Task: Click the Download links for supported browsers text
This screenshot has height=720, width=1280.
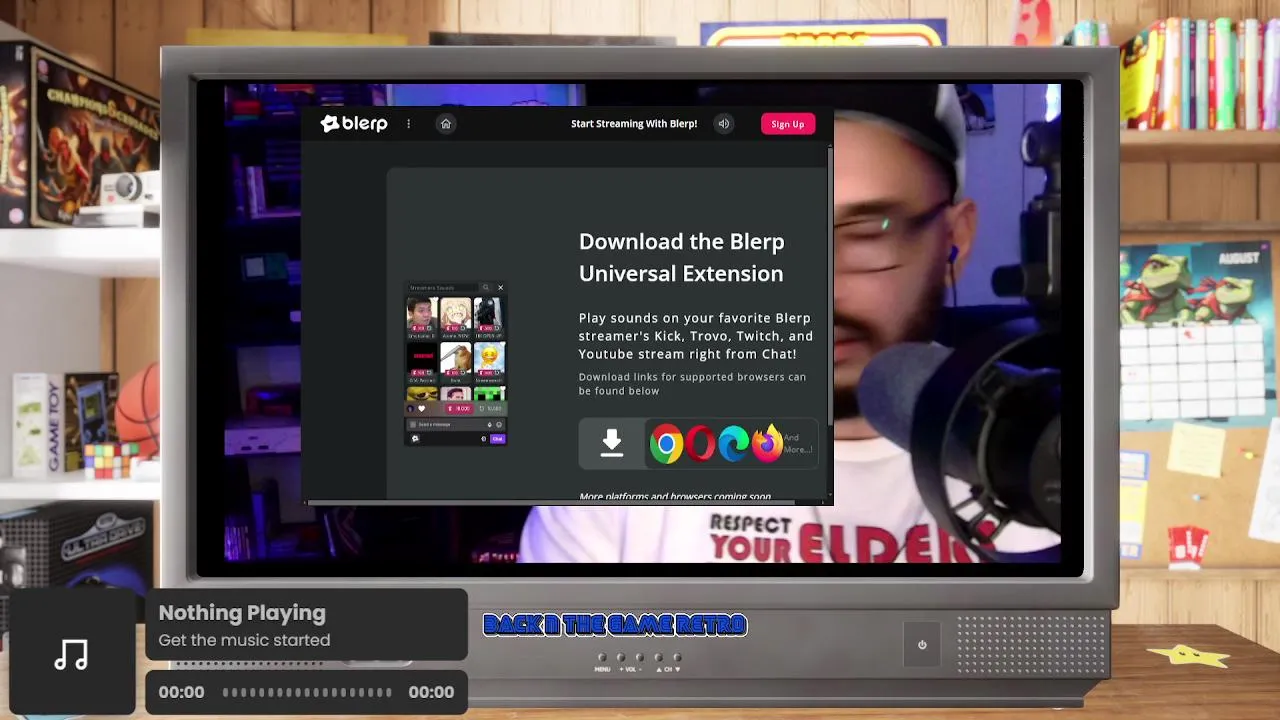Action: pos(692,384)
